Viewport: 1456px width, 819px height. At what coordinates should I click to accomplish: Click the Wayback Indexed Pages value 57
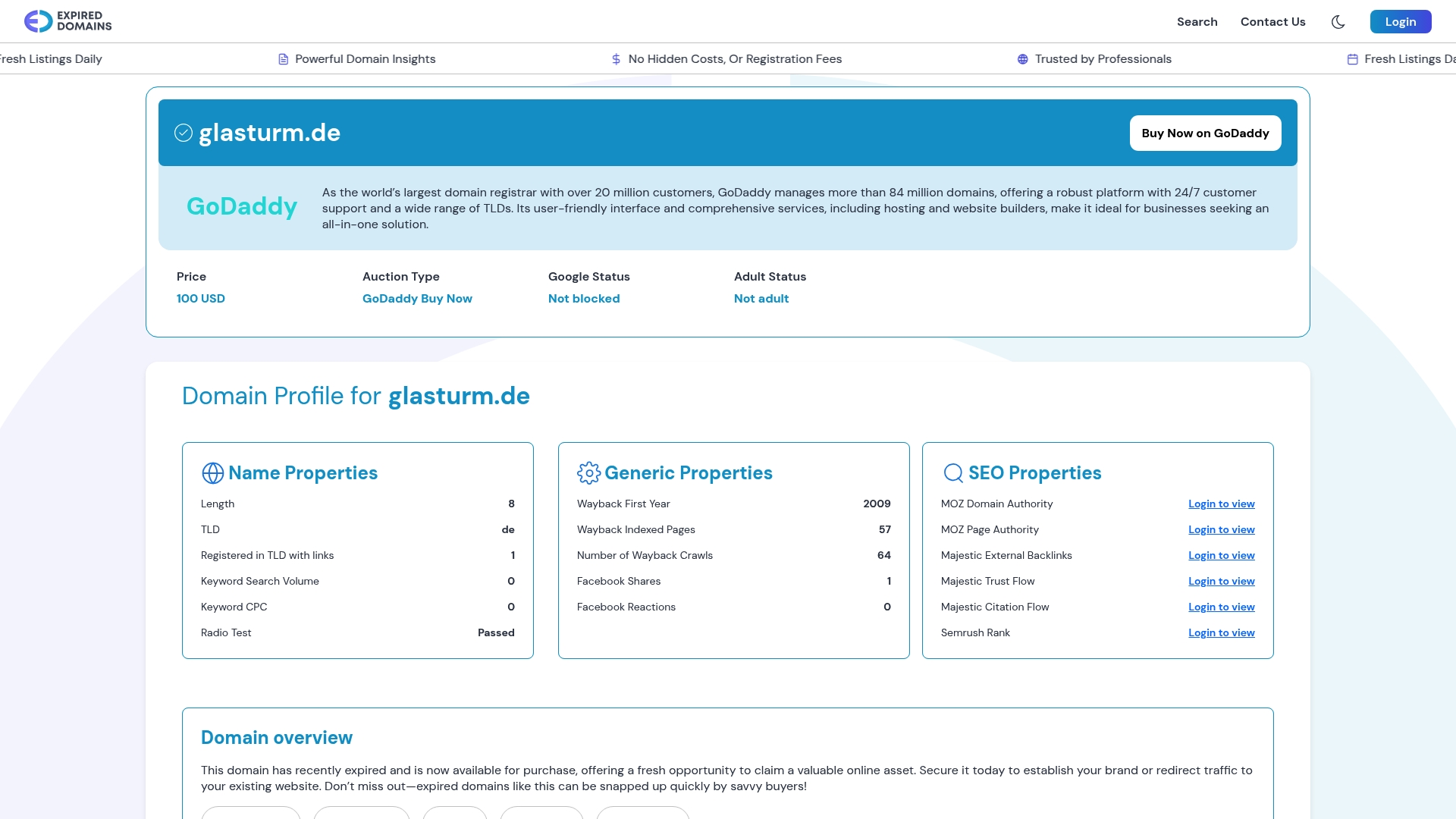tap(885, 530)
